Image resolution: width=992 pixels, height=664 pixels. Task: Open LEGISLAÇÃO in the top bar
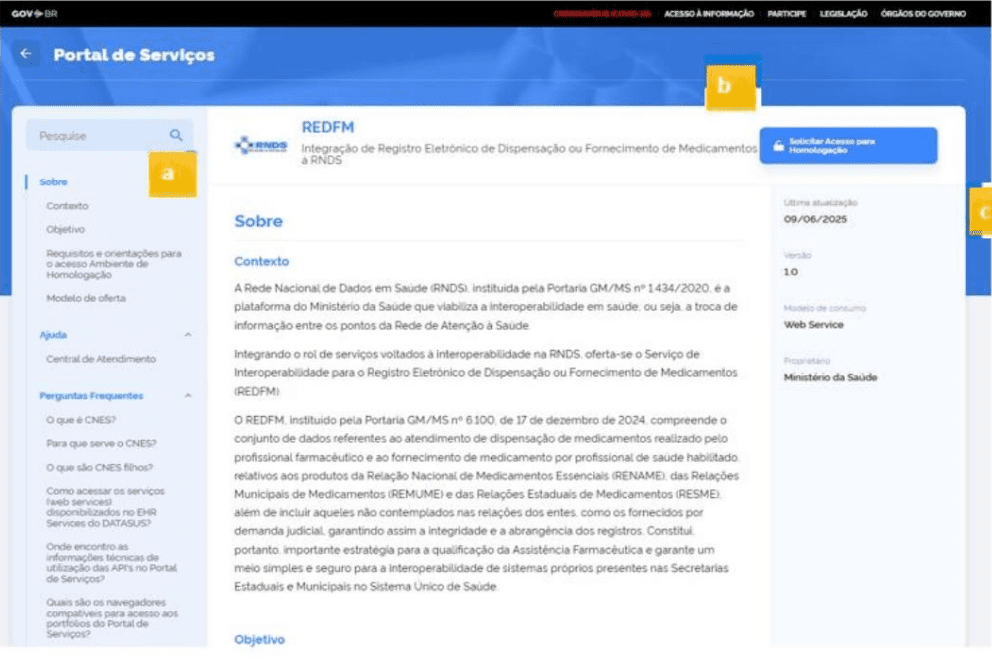click(843, 13)
